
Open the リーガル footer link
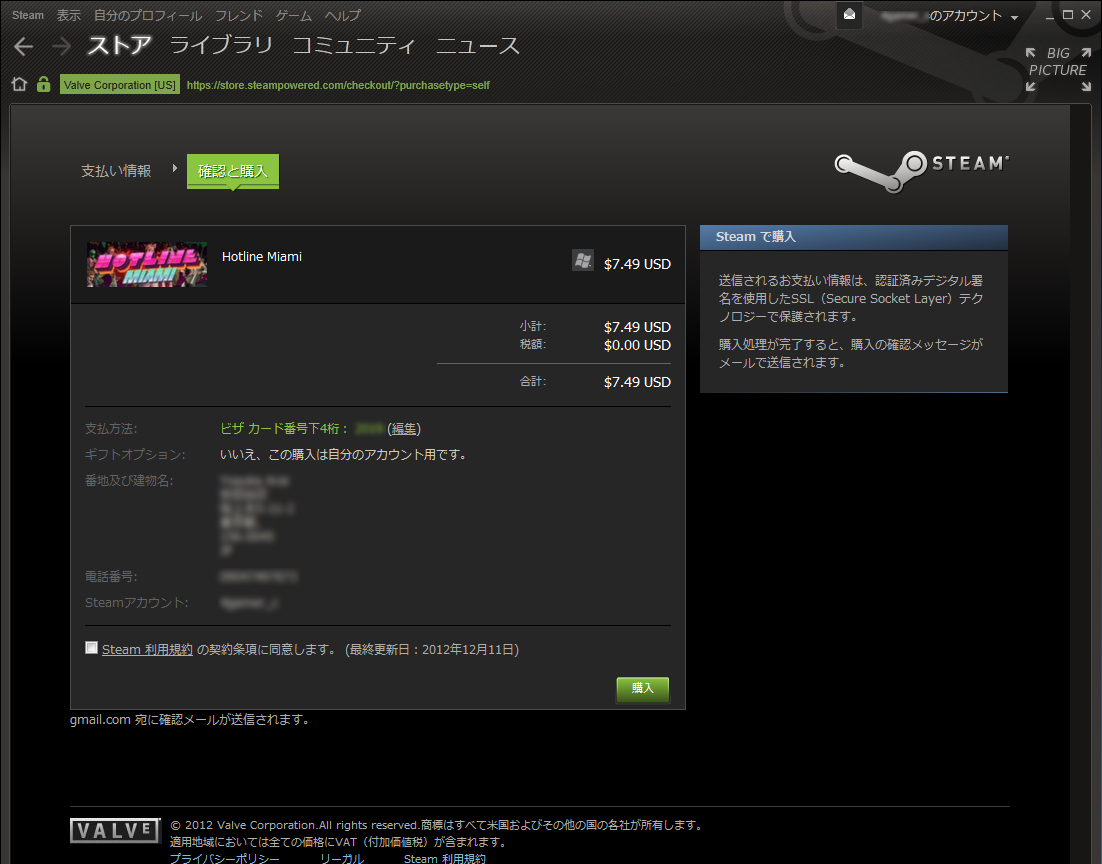click(342, 859)
